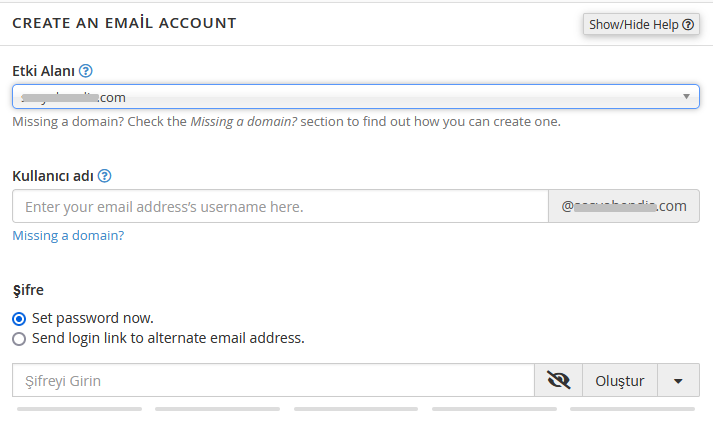Screen dimensions: 713x434
Task: Open the Etki Alanı domain selector
Action: tap(356, 96)
